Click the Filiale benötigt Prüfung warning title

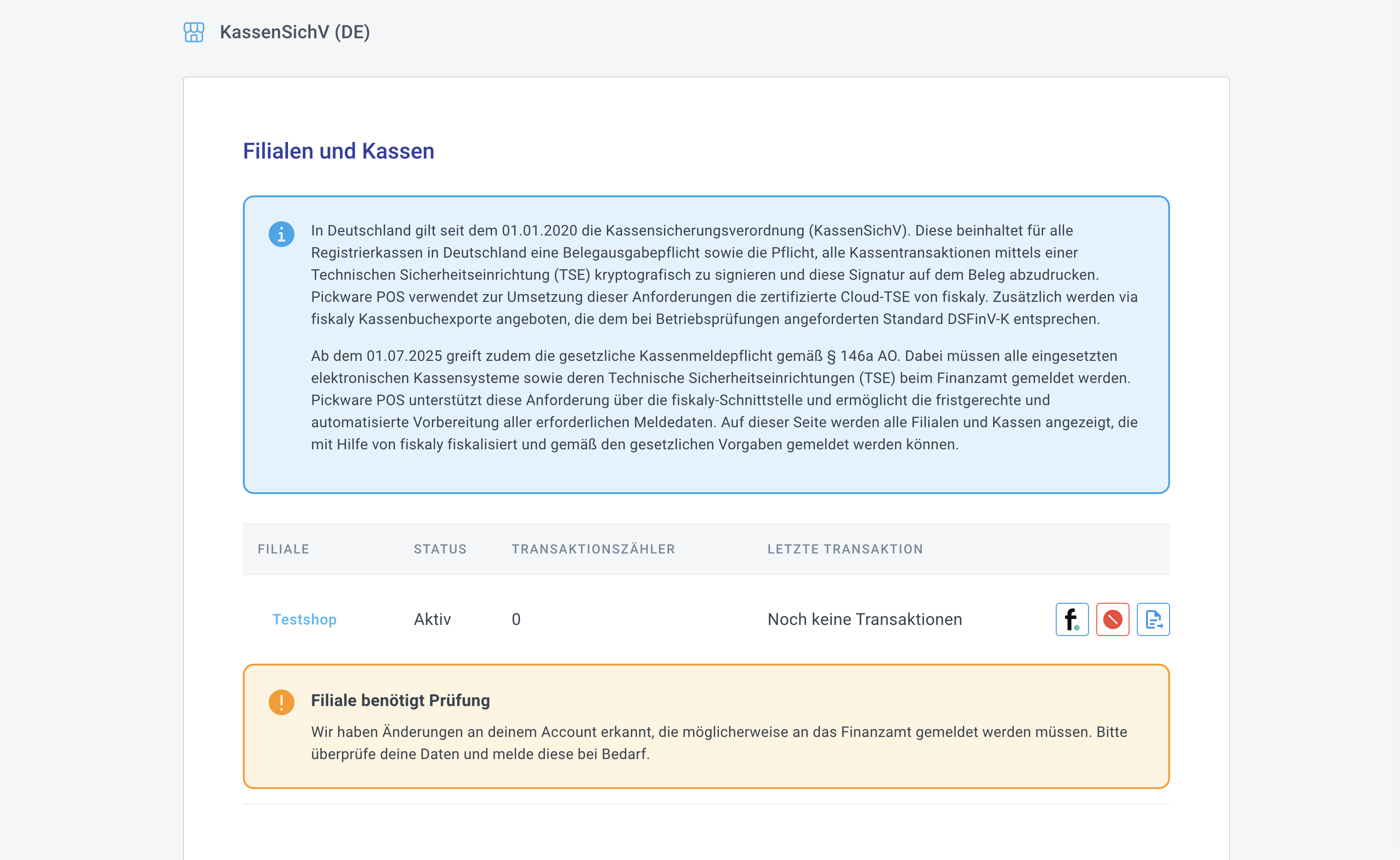[400, 700]
